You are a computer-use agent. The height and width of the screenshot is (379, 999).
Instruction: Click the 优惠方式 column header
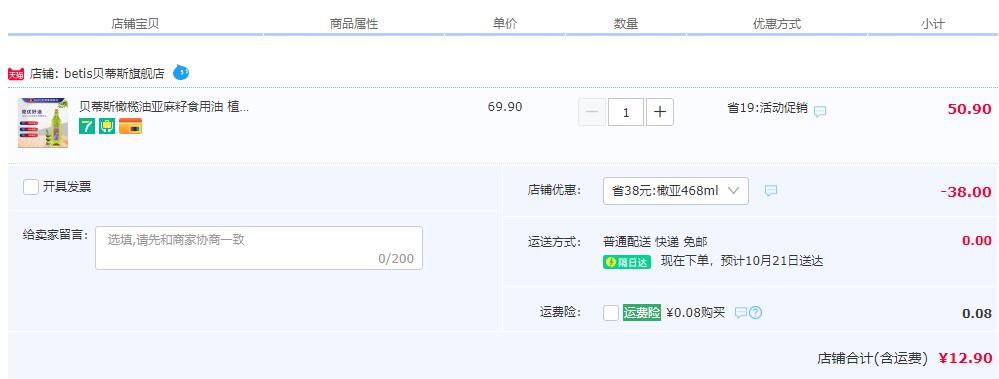point(777,24)
